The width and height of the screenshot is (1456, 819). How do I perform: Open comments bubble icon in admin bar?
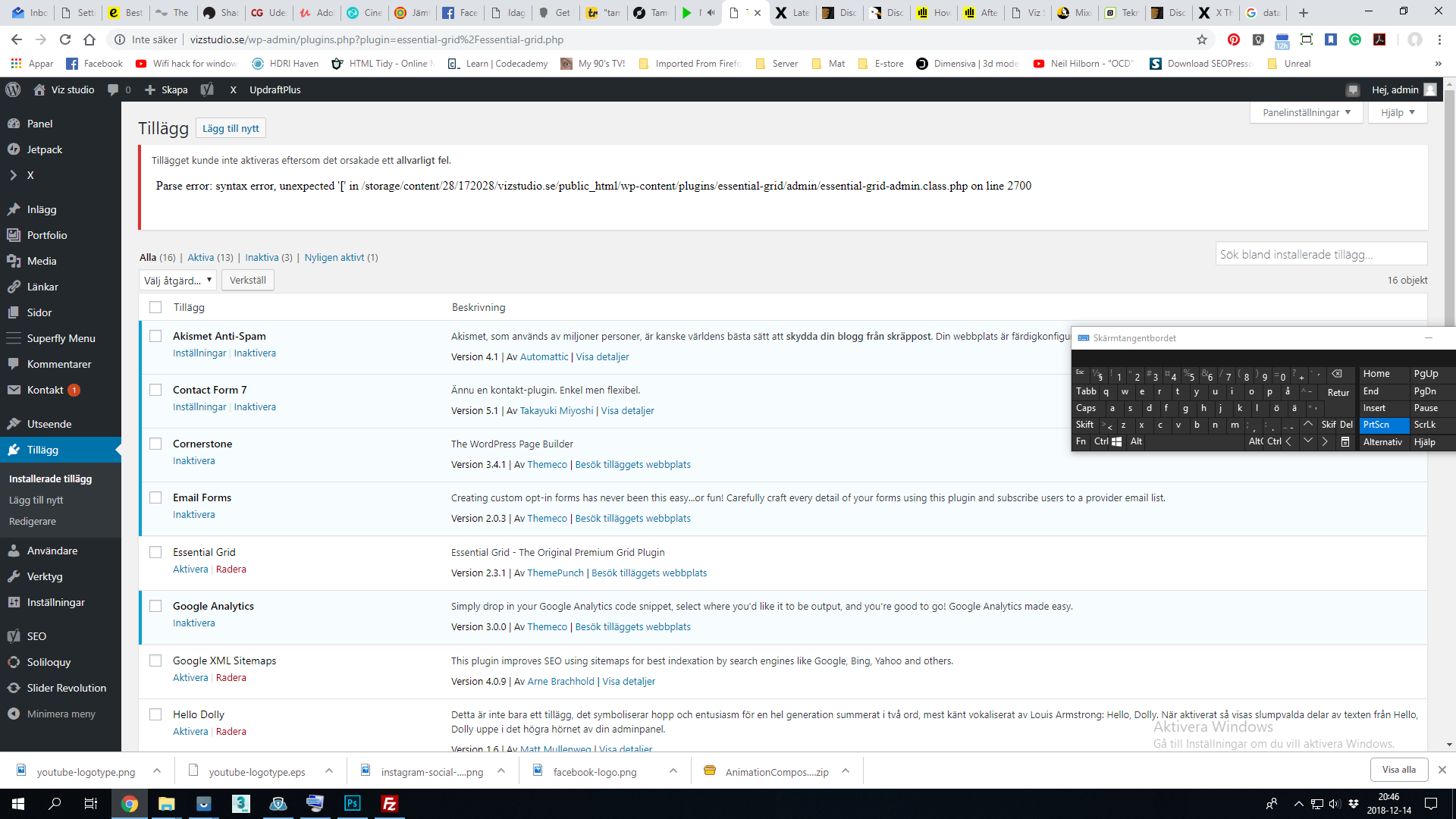click(113, 89)
